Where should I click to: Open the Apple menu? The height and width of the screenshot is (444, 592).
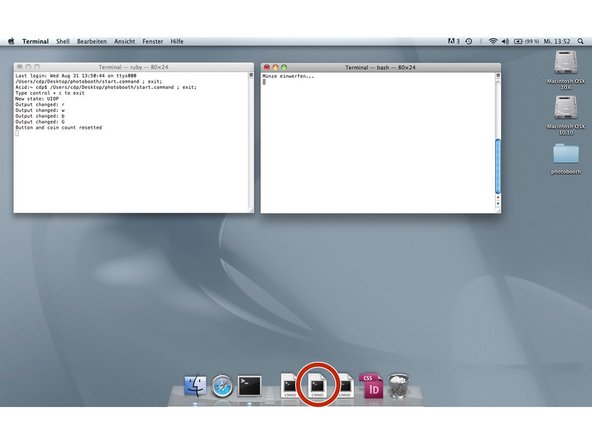click(11, 41)
